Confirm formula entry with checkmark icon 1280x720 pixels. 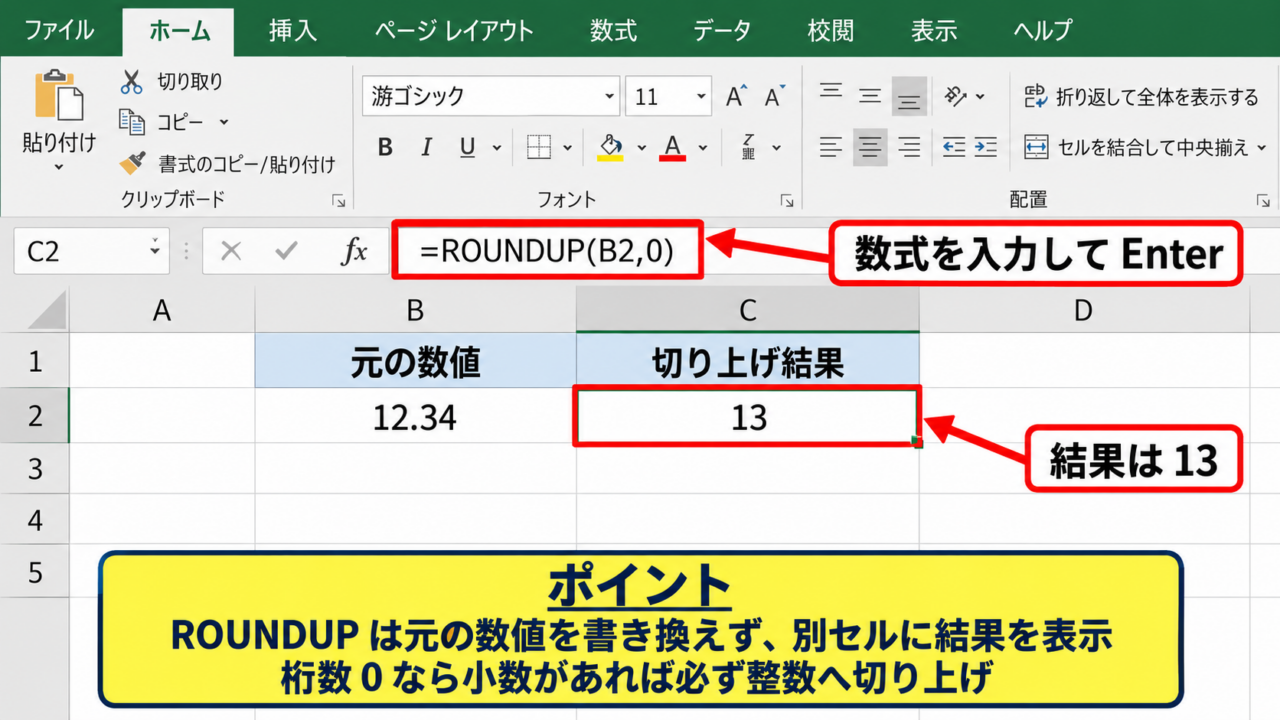pyautogui.click(x=287, y=251)
